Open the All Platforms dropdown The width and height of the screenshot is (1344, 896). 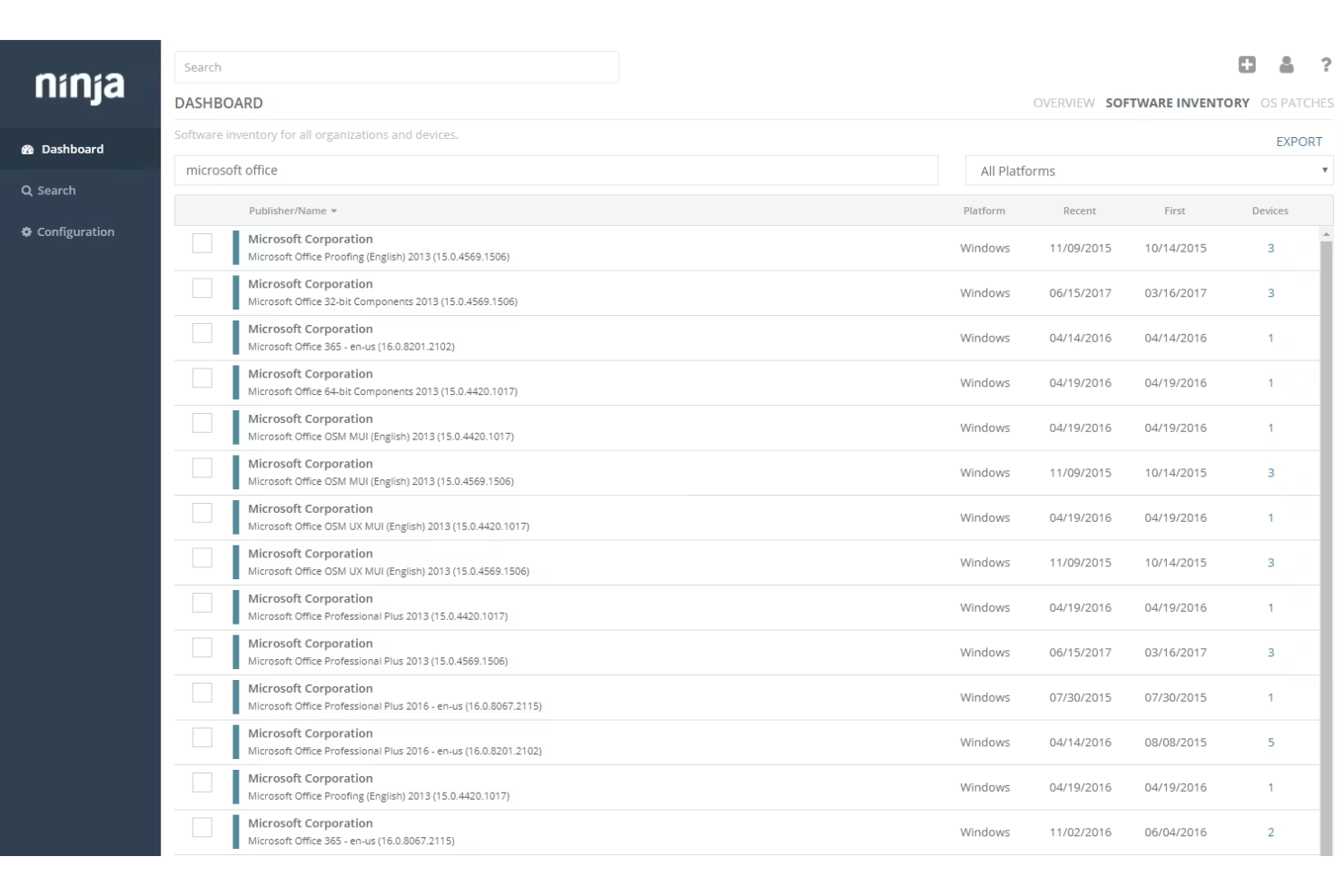[1149, 171]
